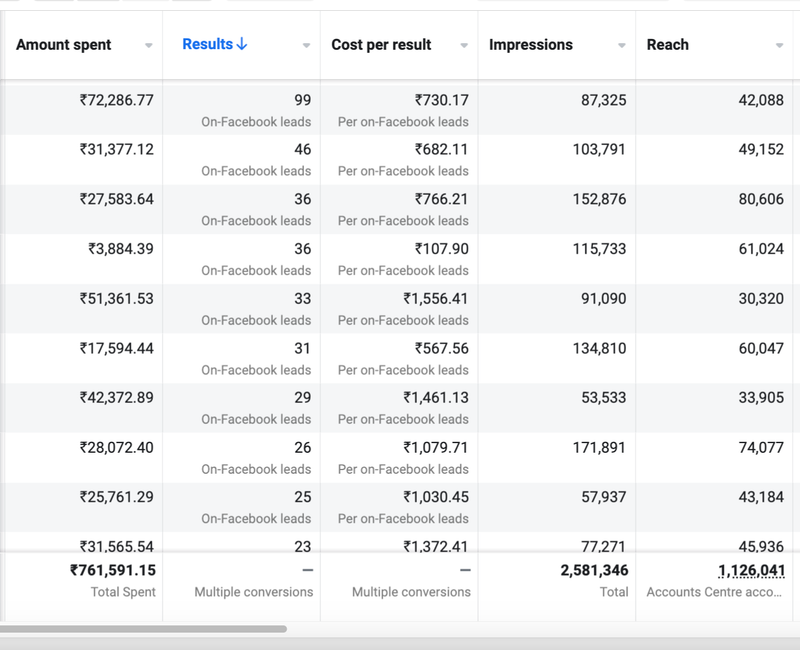
Task: Open the Reach column dropdown arrow
Action: [779, 46]
